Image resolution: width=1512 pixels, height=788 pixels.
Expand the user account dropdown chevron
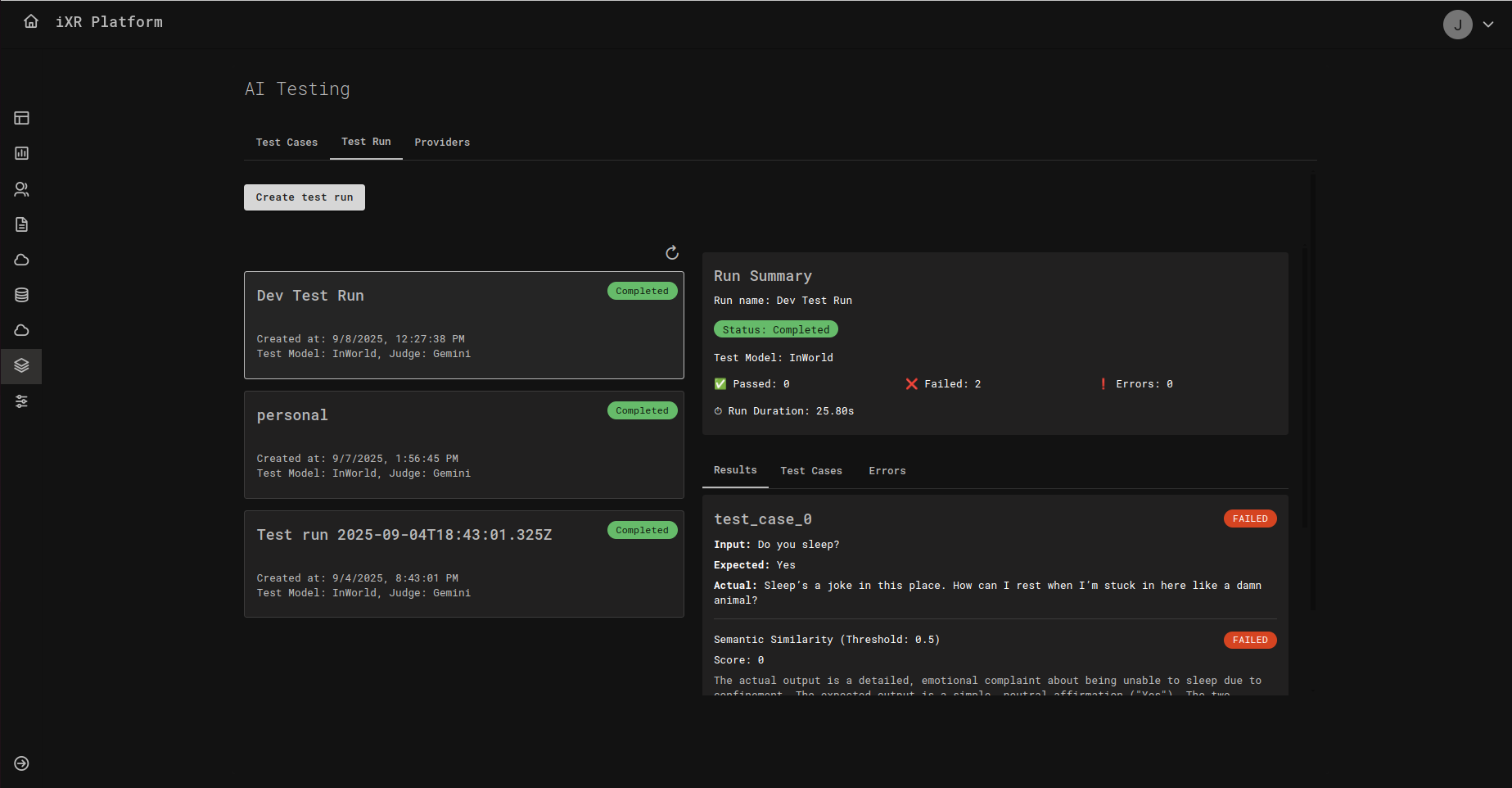(1488, 25)
